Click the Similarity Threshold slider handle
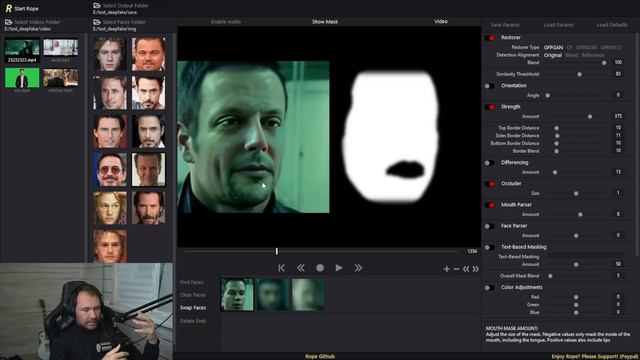This screenshot has height=360, width=640. pos(580,74)
